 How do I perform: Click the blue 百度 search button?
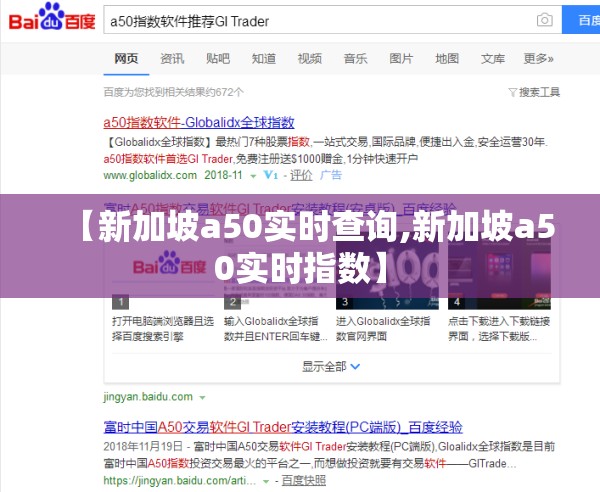(x=581, y=20)
